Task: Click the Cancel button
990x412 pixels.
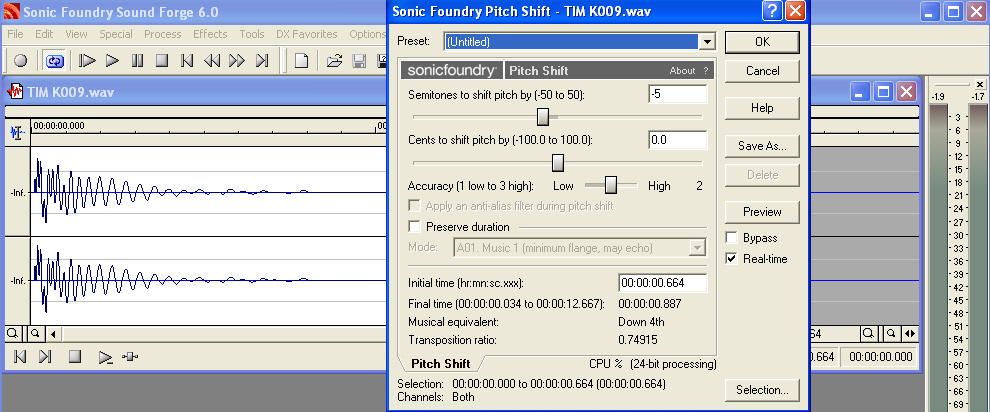Action: [x=762, y=71]
